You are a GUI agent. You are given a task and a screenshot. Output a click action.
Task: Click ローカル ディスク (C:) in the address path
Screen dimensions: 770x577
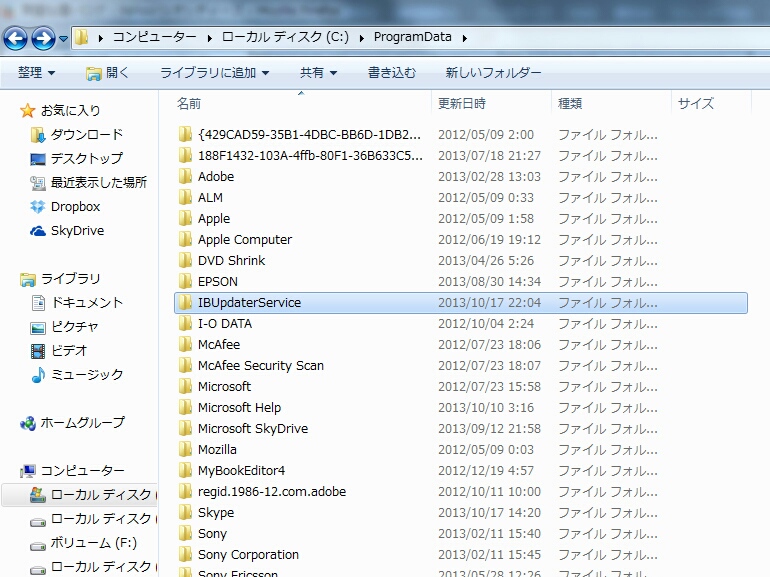click(x=285, y=37)
